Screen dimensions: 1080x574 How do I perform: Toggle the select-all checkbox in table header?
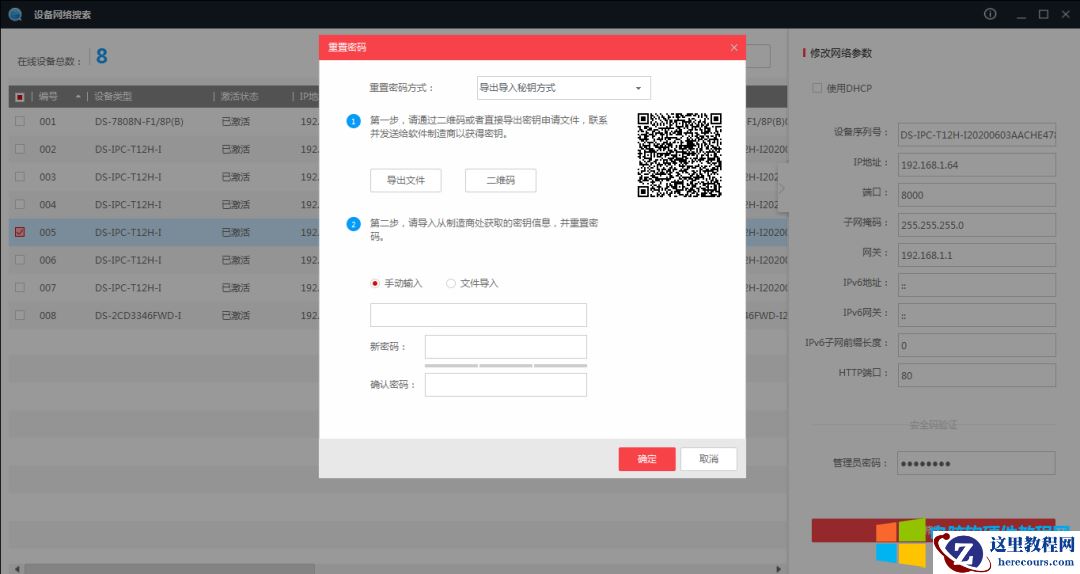20,97
